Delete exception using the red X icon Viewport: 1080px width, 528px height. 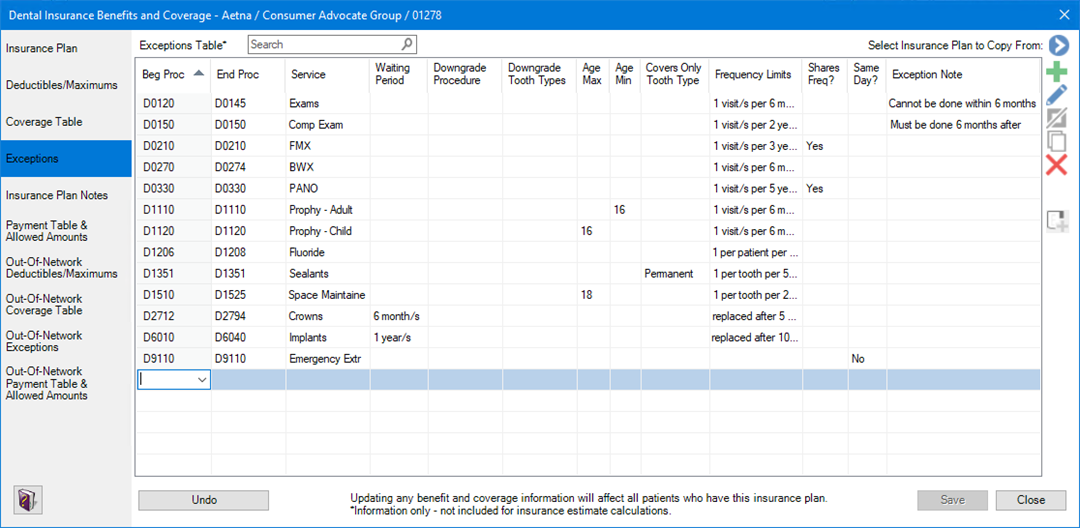point(1056,165)
